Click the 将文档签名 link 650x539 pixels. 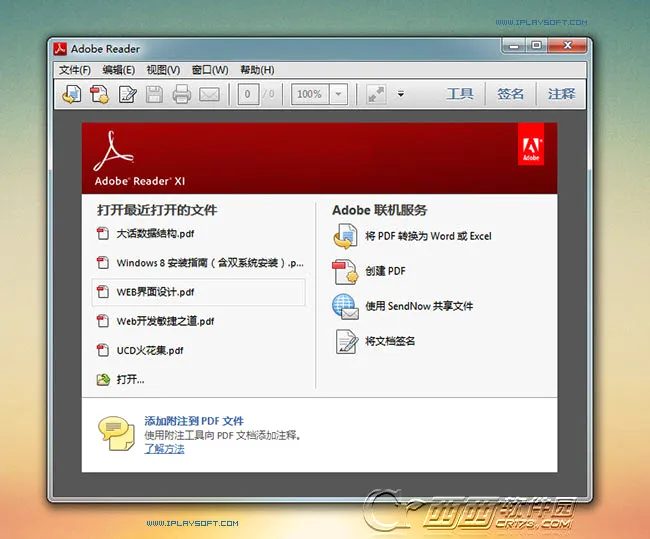[390, 341]
